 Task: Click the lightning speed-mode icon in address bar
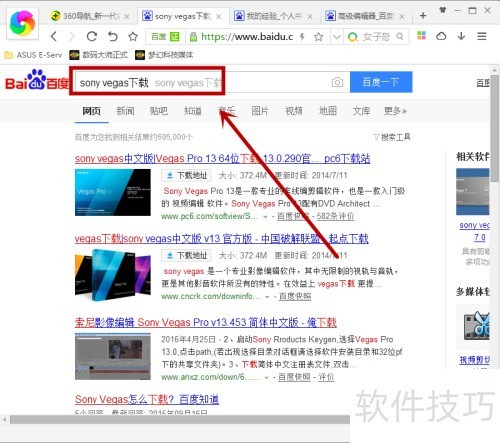pyautogui.click(x=302, y=36)
